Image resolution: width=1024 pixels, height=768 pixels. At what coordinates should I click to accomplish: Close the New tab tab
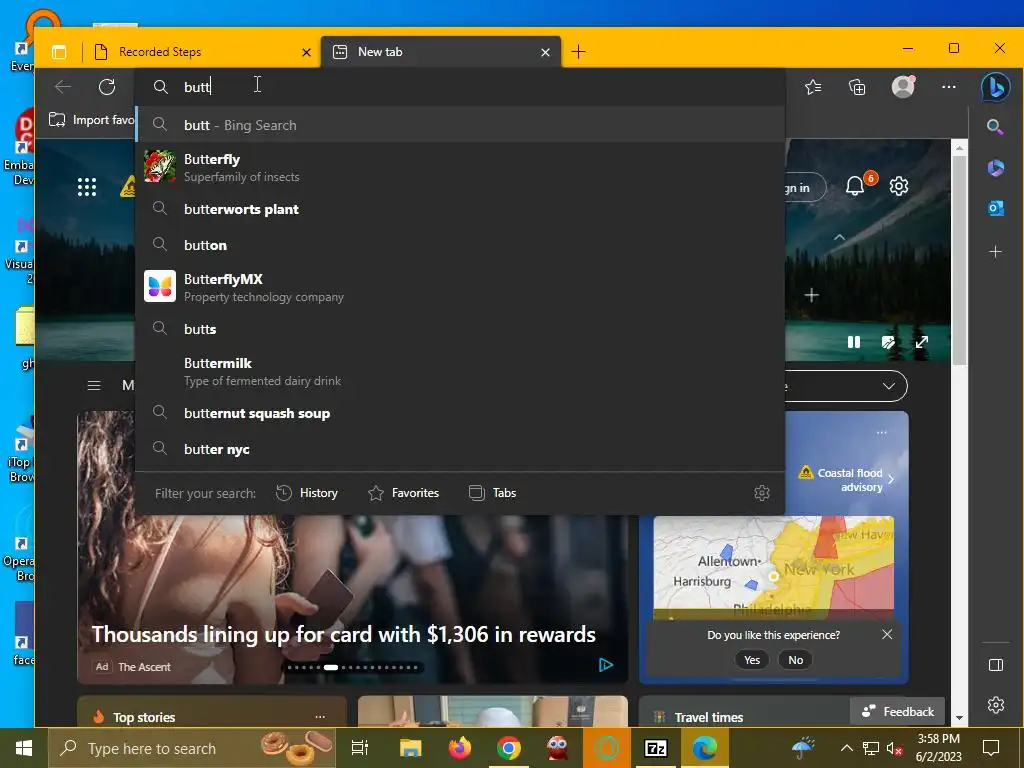(545, 52)
